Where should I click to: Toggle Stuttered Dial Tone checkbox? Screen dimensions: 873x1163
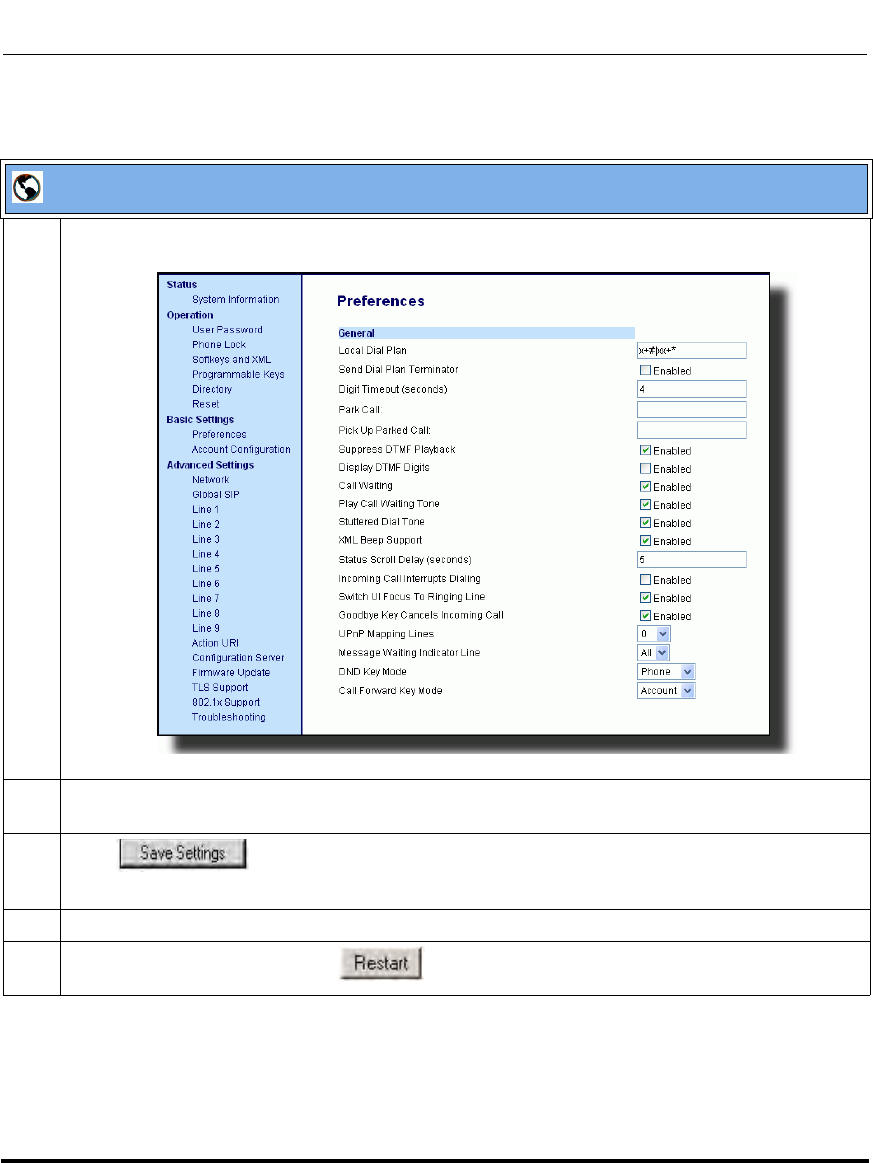(x=645, y=523)
